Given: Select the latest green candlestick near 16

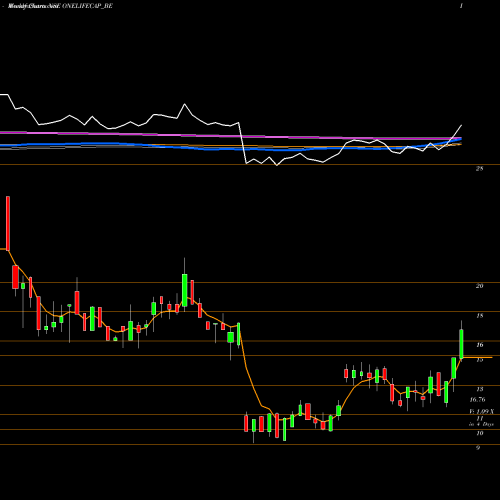Looking at the screenshot, I should click(x=461, y=343).
